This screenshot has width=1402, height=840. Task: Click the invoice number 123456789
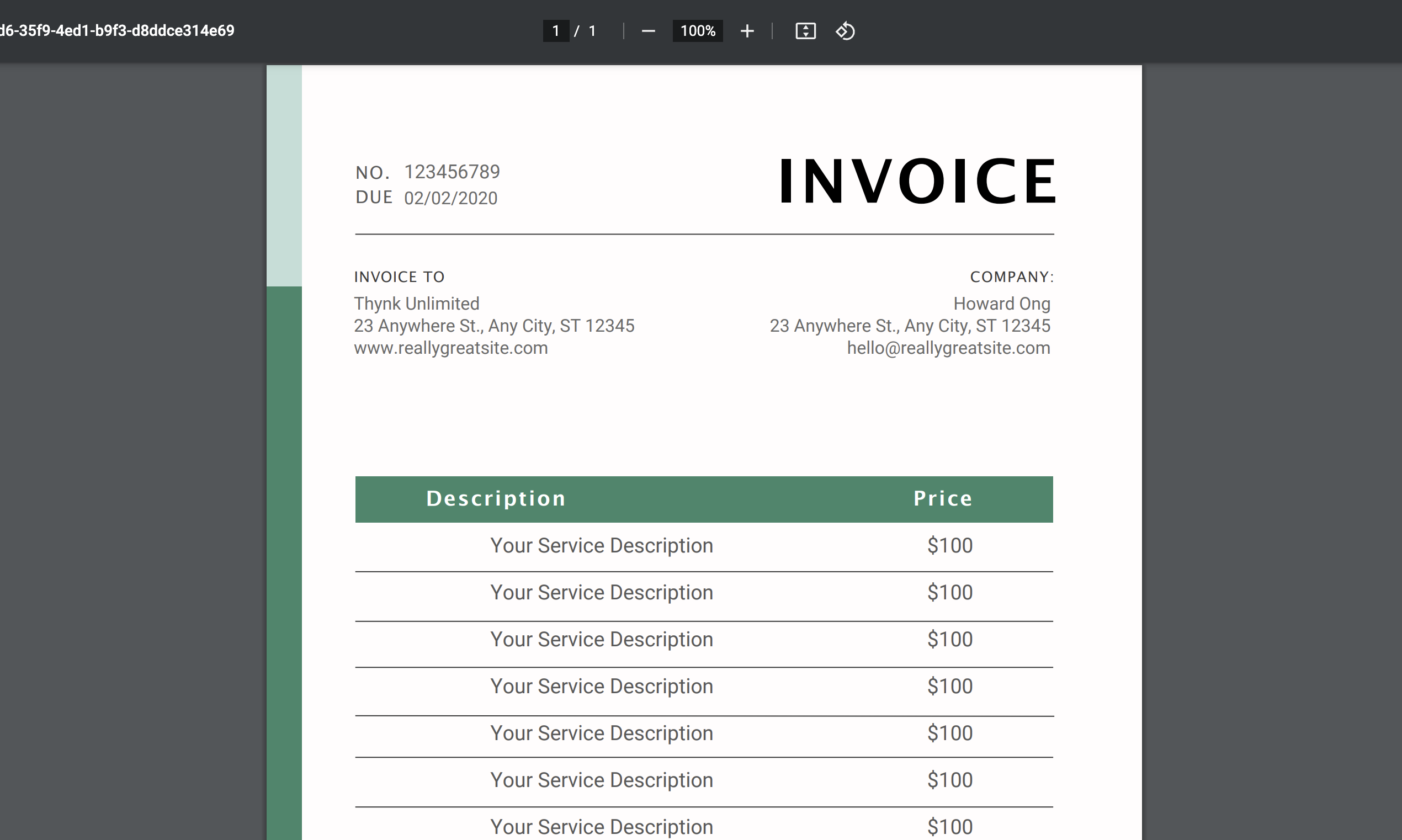(452, 172)
